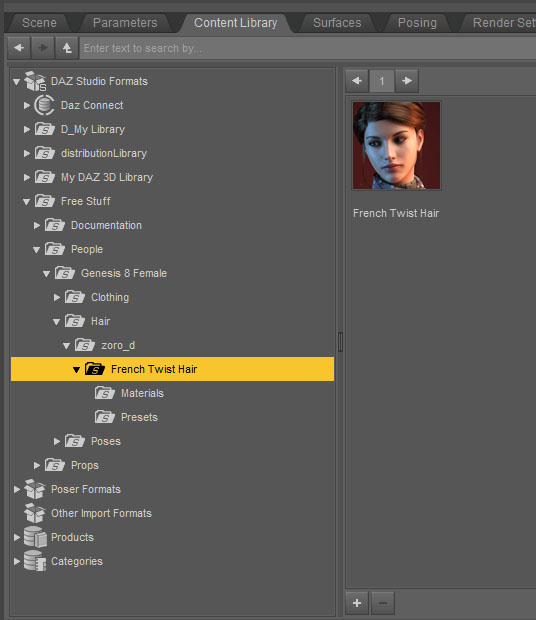Click the content search text field

[308, 48]
